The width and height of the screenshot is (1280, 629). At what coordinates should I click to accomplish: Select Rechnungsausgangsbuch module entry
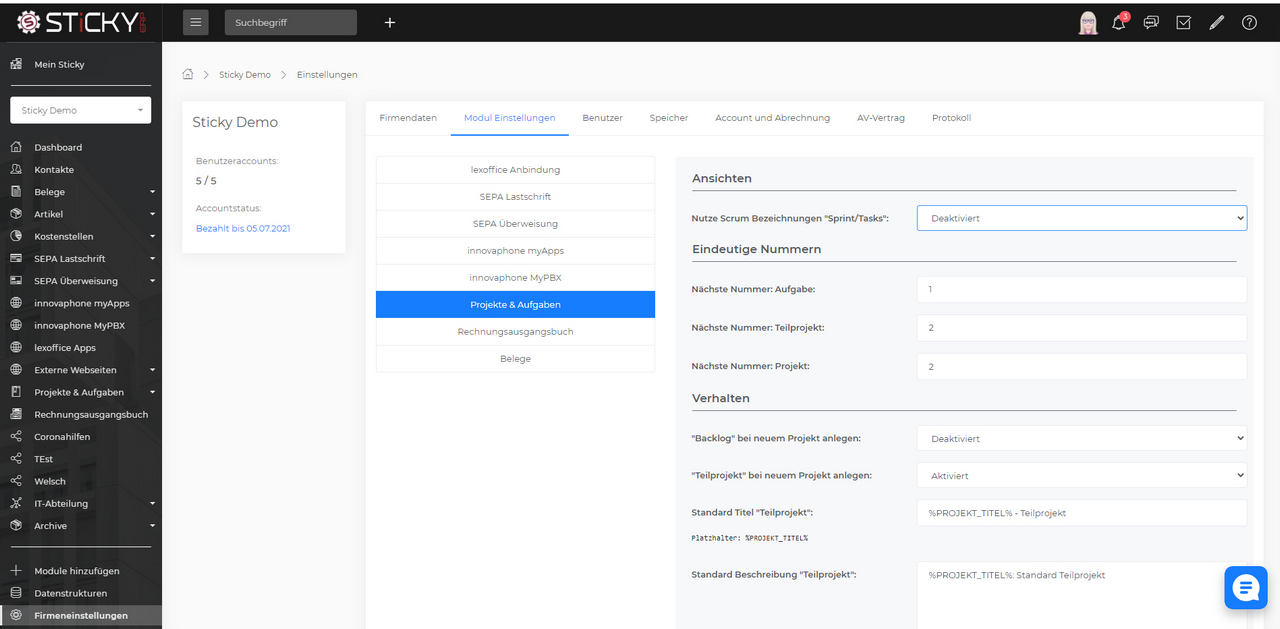tap(515, 331)
